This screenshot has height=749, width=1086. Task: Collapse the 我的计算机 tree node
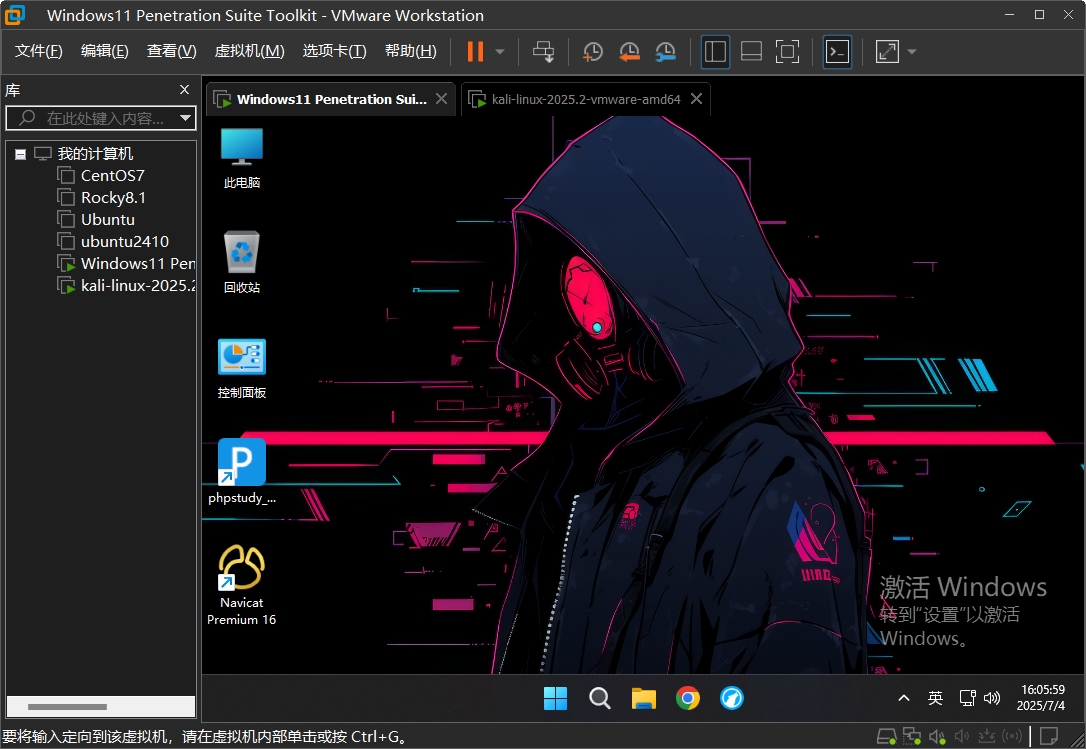[x=21, y=154]
